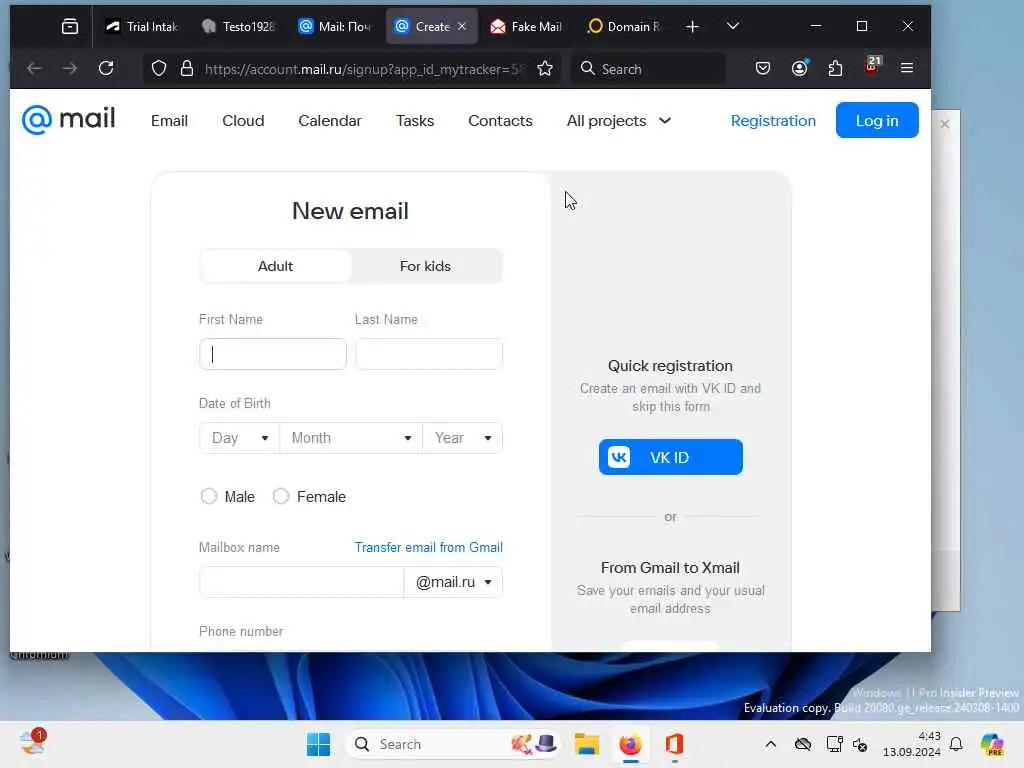Switch to the For kids account type
This screenshot has height=768, width=1024.
(x=425, y=266)
